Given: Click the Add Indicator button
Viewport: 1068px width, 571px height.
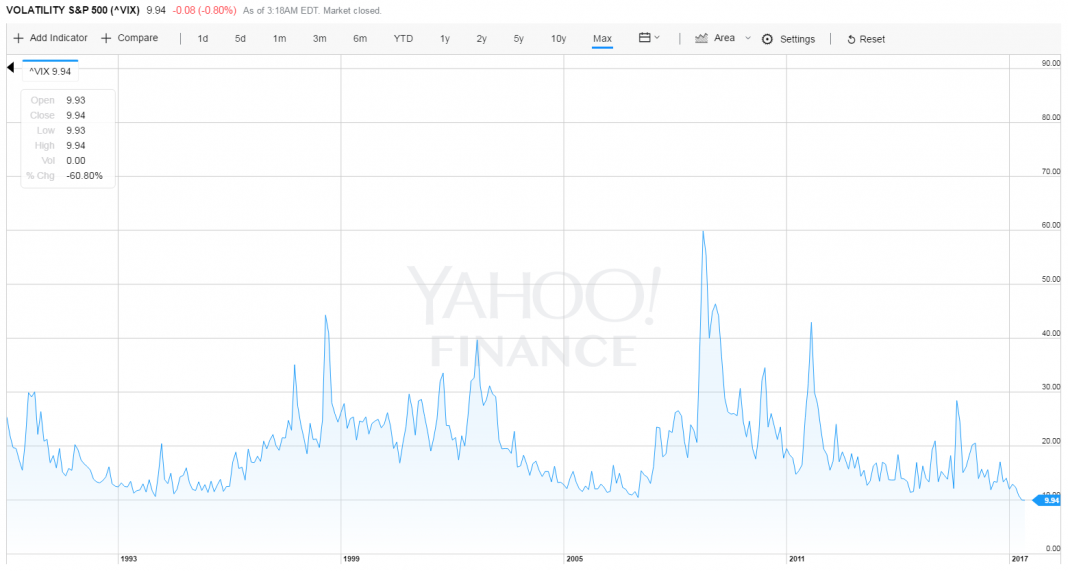Looking at the screenshot, I should (x=50, y=38).
